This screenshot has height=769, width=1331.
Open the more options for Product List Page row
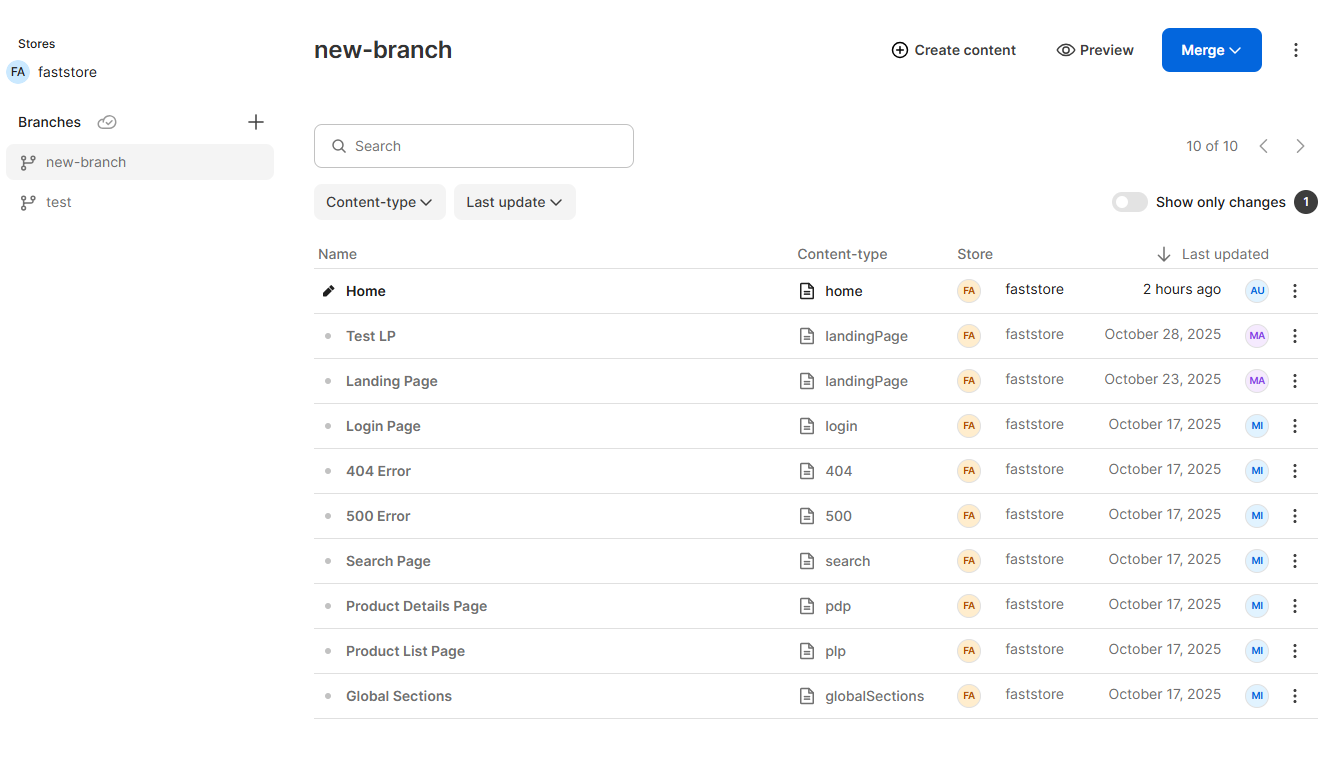click(x=1295, y=651)
